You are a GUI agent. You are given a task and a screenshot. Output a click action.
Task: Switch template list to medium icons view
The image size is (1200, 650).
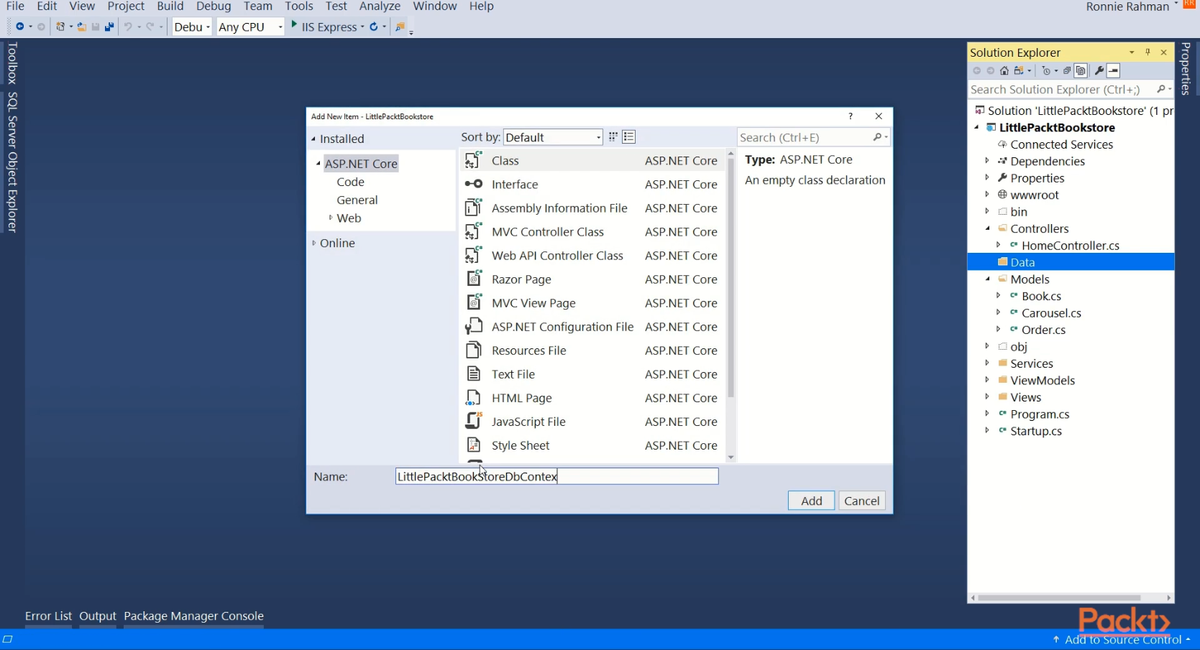point(613,137)
